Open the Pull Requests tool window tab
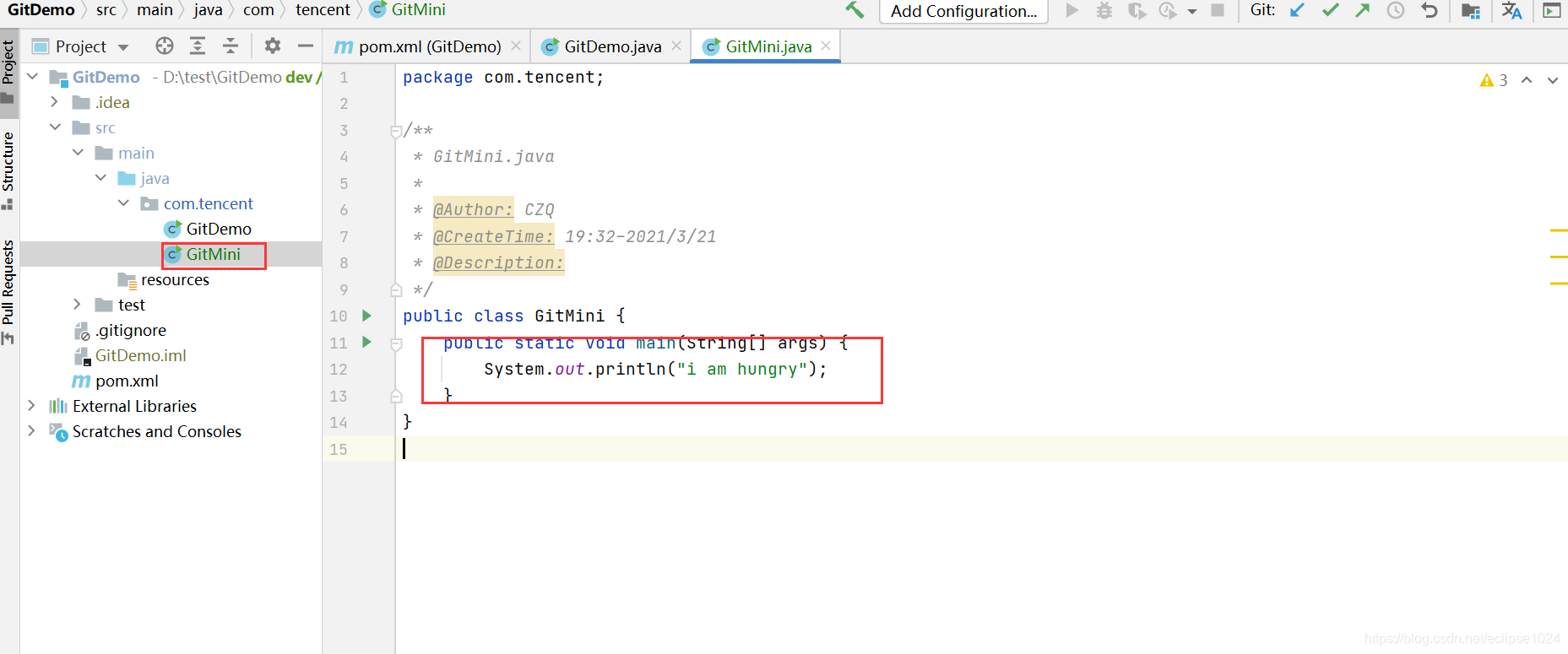 (8, 291)
